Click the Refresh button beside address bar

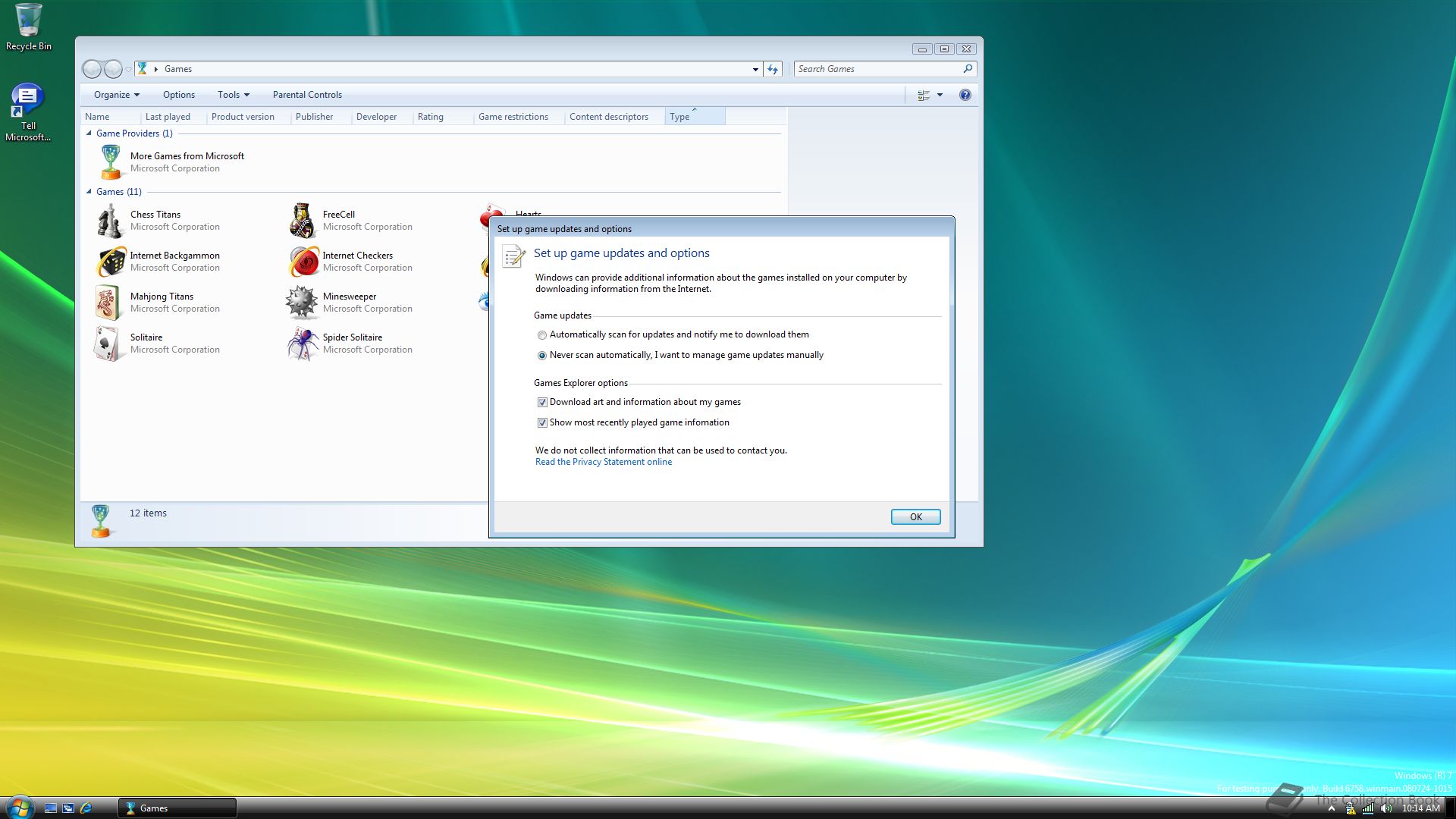tap(773, 69)
